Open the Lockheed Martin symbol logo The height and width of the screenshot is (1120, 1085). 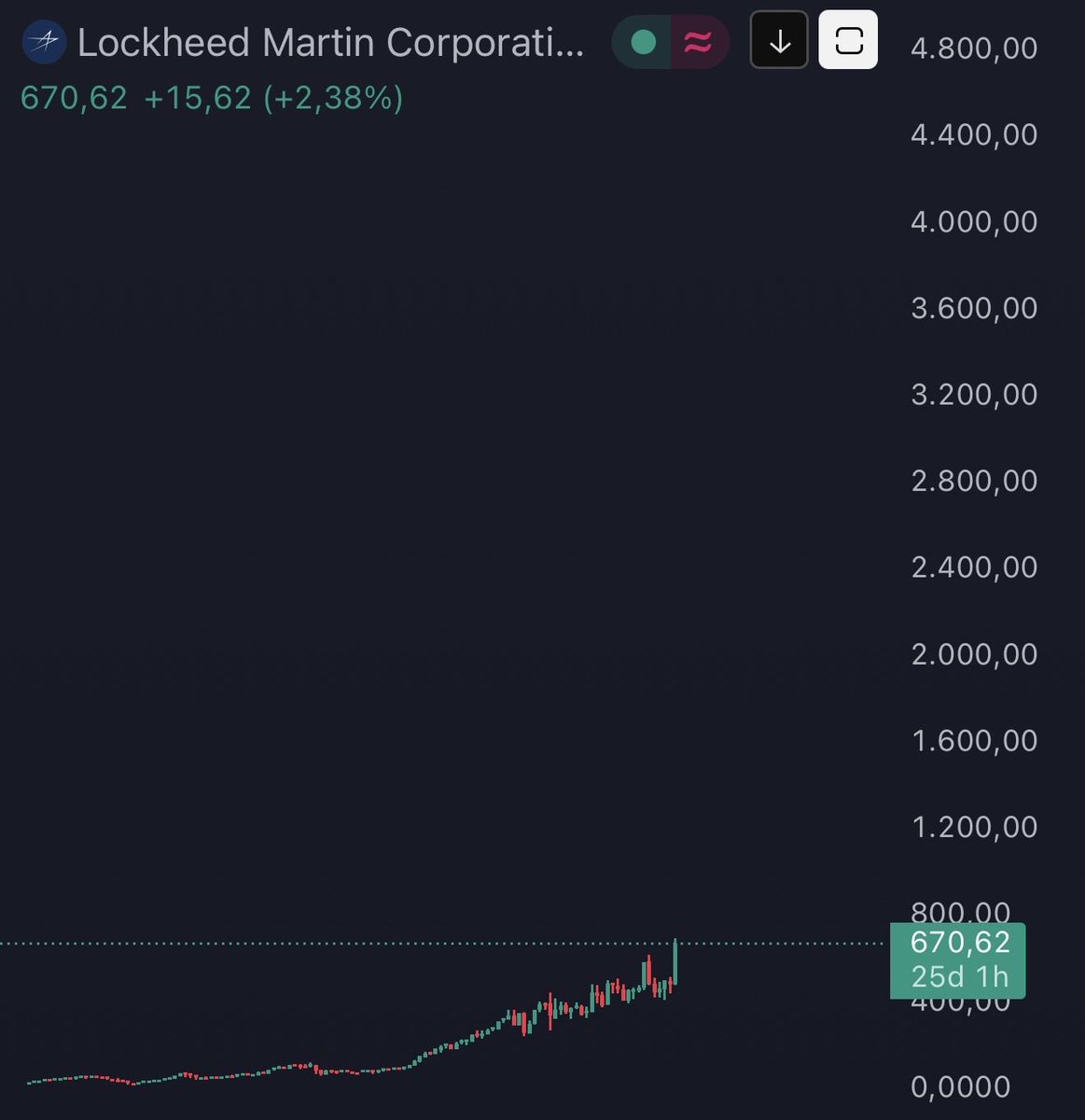tap(44, 43)
